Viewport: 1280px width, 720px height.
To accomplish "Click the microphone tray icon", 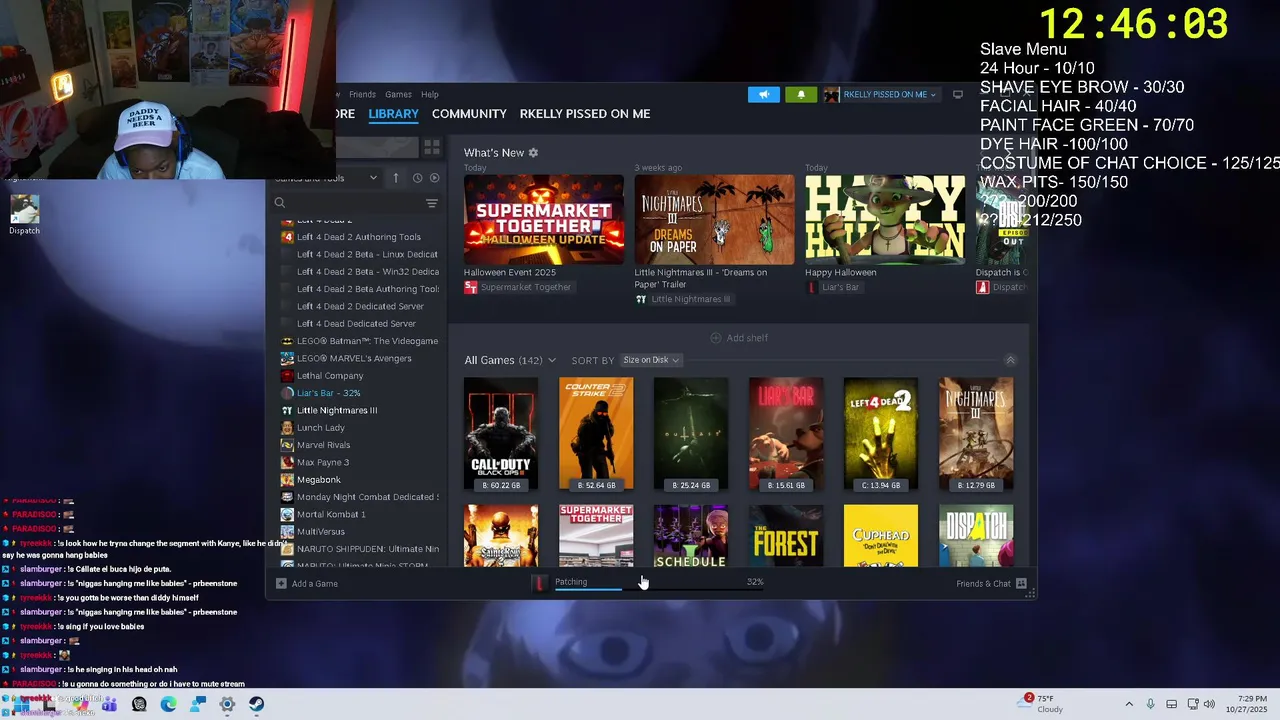I will (1150, 704).
